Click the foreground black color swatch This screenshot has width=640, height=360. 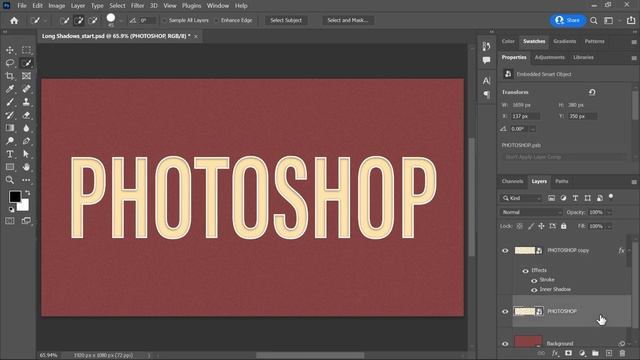coord(15,197)
